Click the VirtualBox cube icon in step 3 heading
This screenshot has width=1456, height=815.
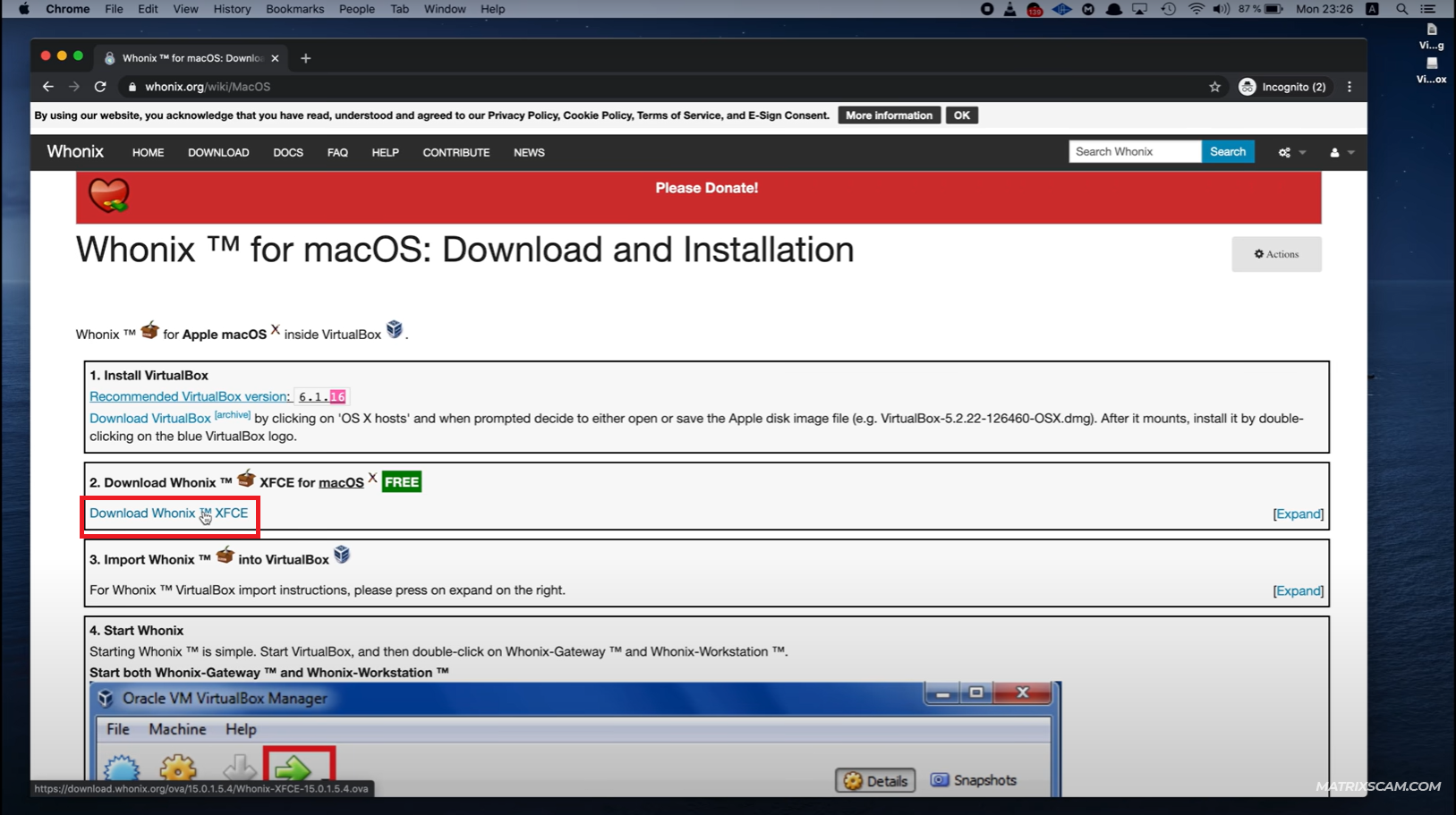342,555
